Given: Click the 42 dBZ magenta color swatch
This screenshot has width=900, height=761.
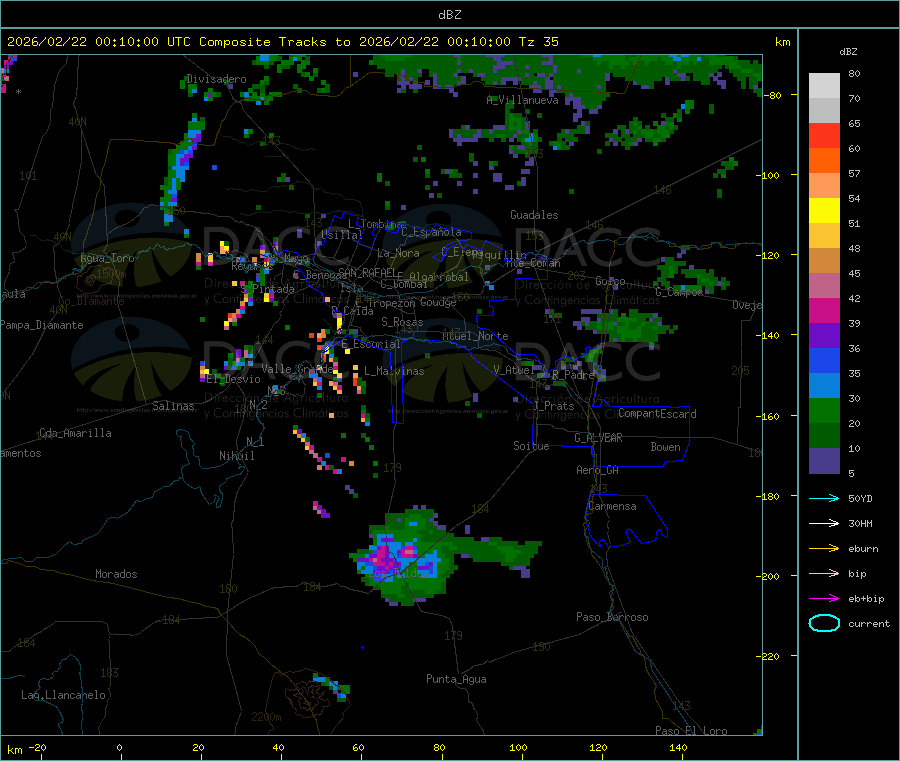Looking at the screenshot, I should [x=824, y=310].
